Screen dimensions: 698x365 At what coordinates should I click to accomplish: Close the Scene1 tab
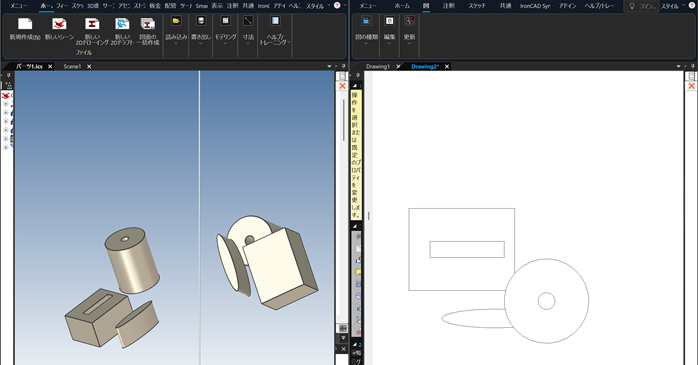click(x=89, y=66)
